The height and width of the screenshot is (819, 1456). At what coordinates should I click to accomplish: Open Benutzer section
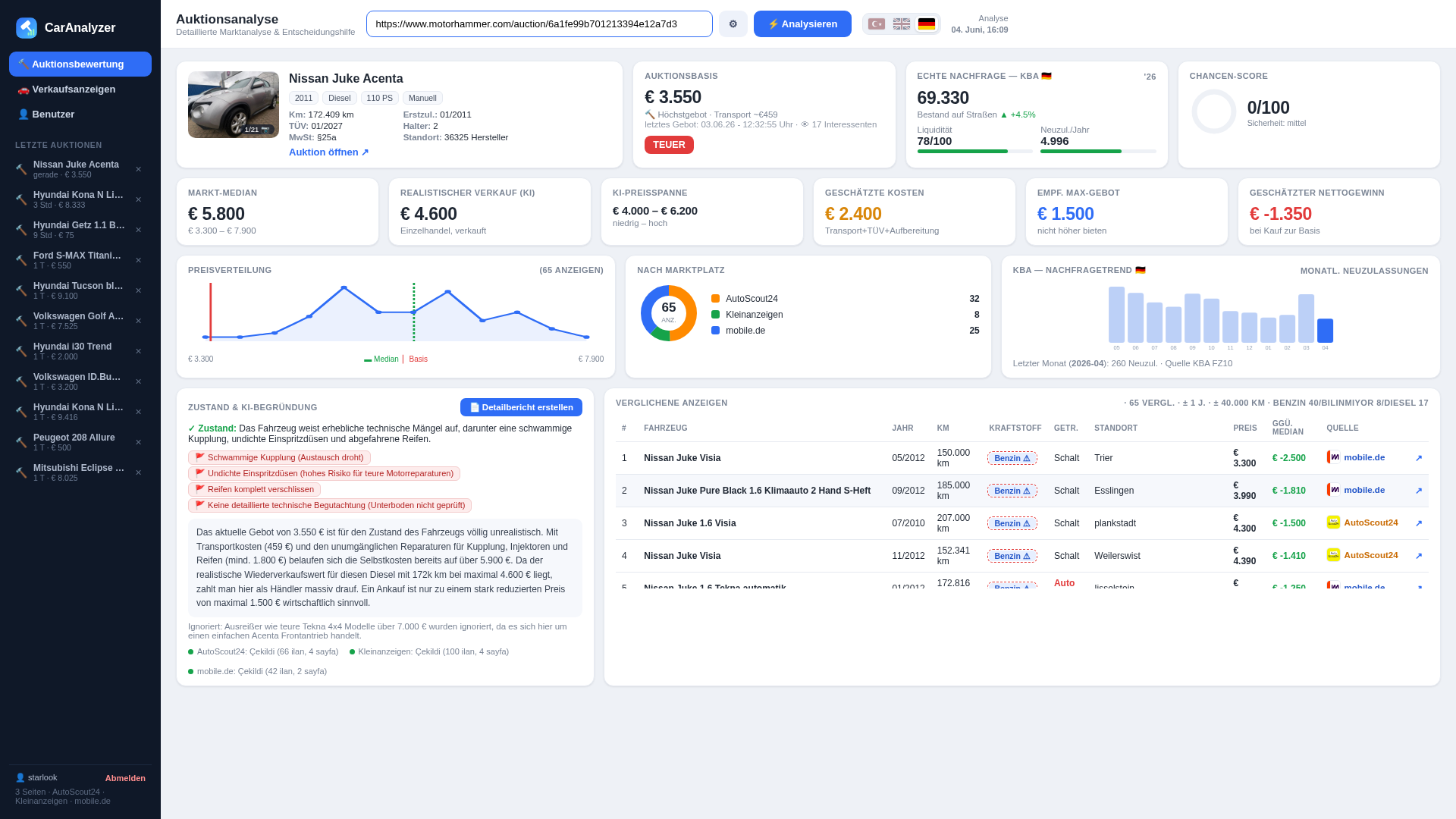point(80,115)
